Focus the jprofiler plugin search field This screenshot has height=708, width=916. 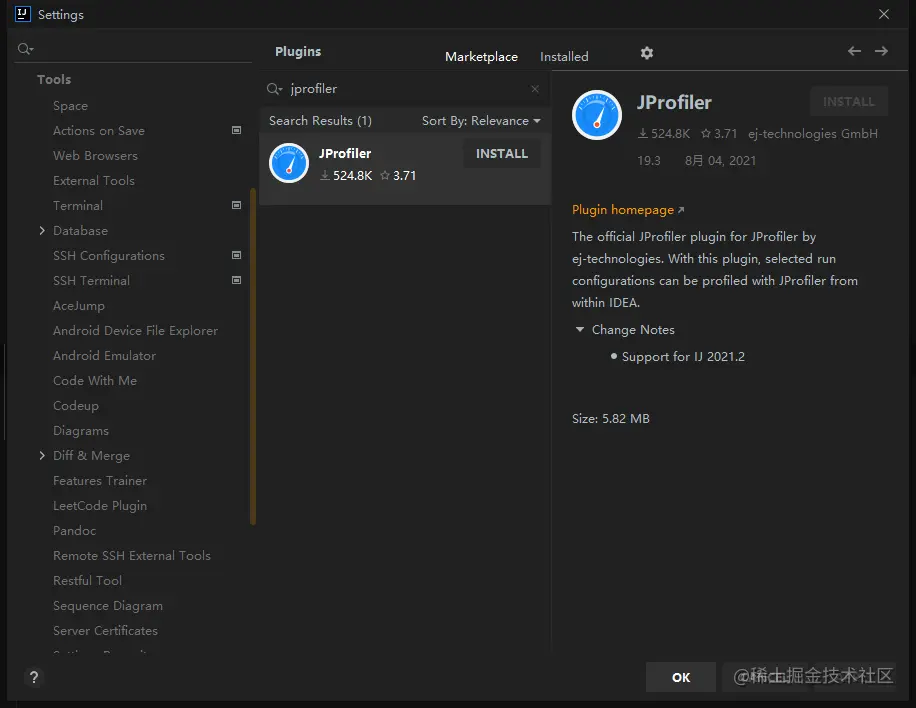click(406, 89)
